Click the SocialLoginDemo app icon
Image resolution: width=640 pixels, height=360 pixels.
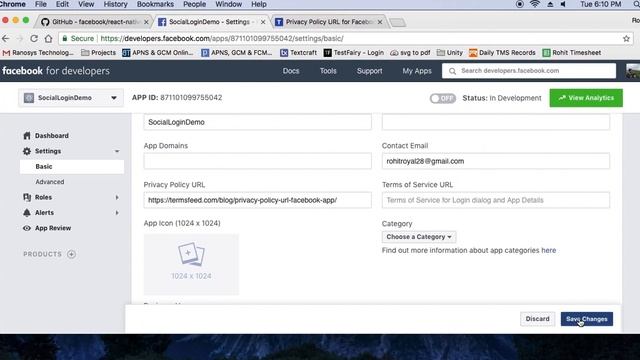click(29, 98)
